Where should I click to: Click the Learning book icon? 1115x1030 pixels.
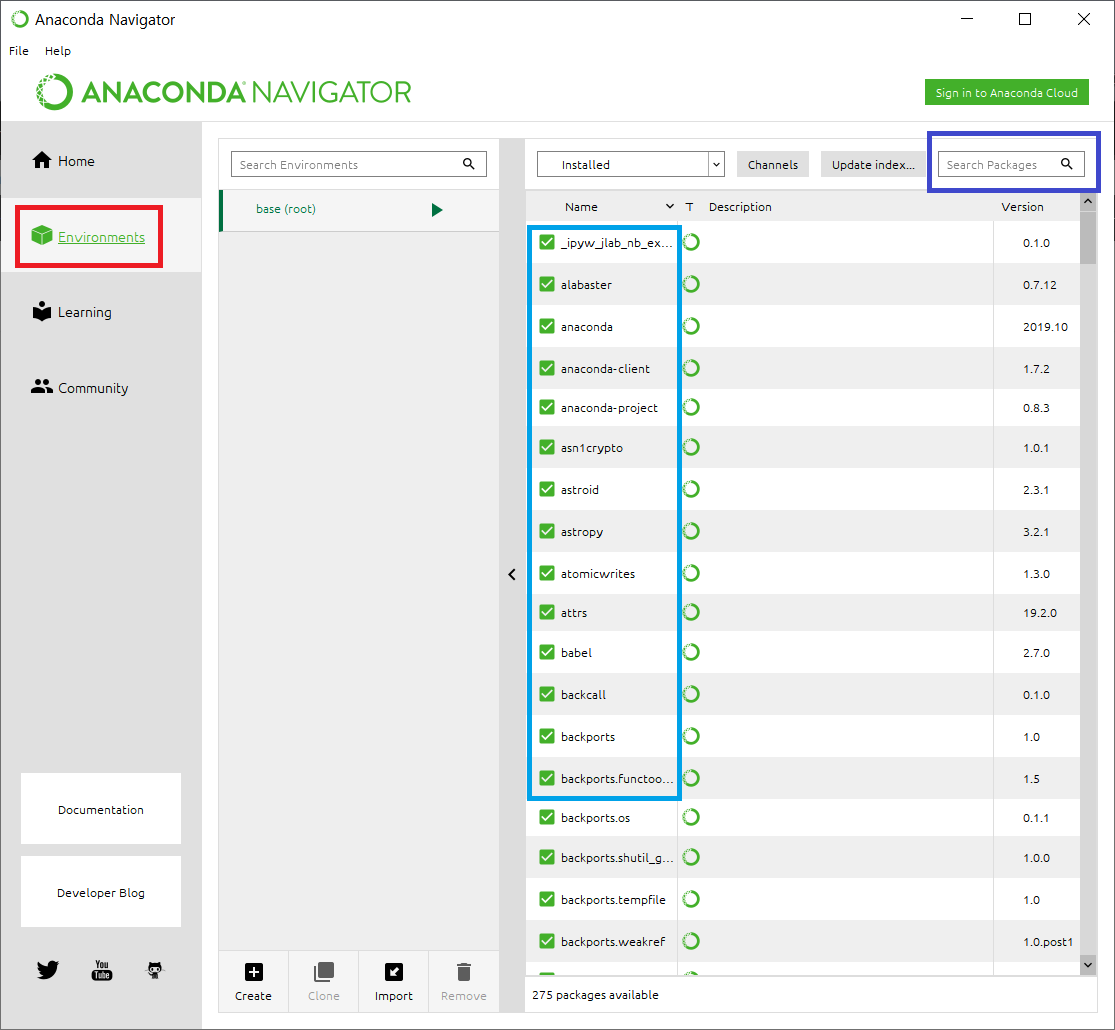click(42, 311)
